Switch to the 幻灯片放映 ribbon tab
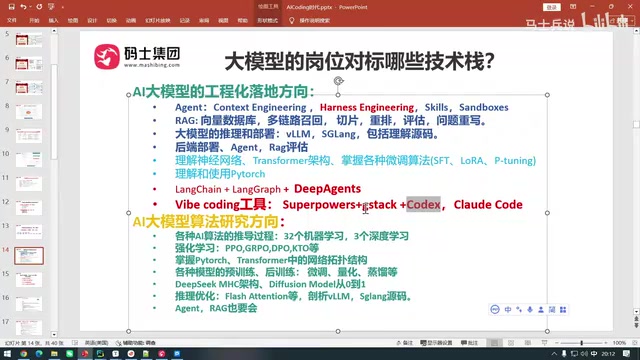Screen dimensions: 640x360 pos(158,20)
